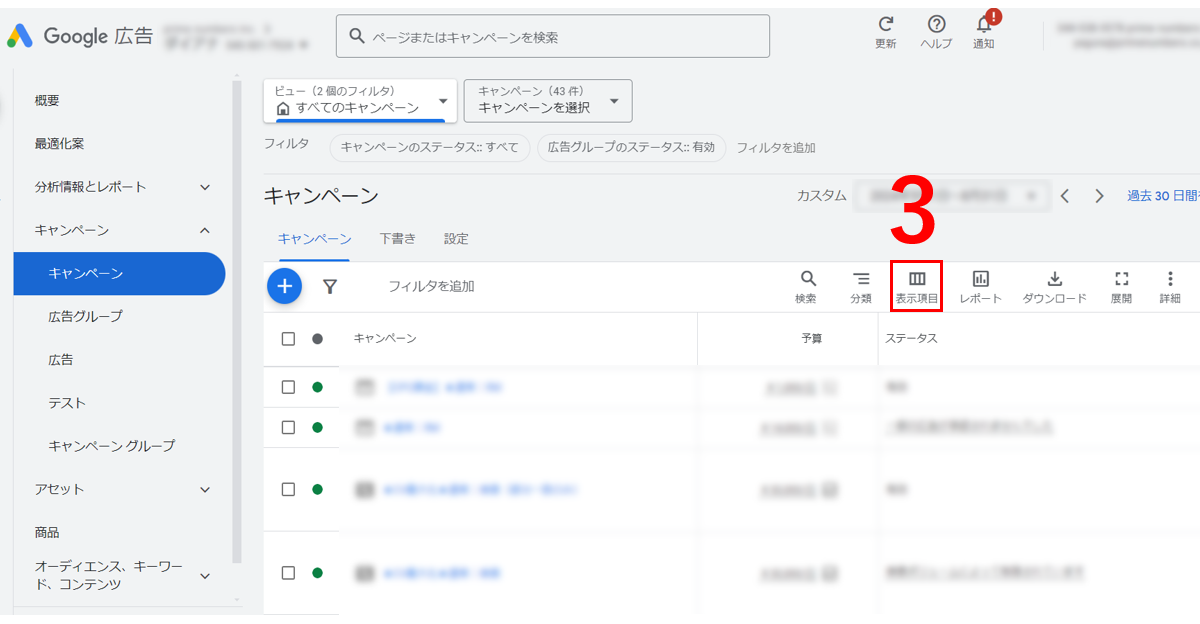Click ダウンロード download icon

point(1054,287)
